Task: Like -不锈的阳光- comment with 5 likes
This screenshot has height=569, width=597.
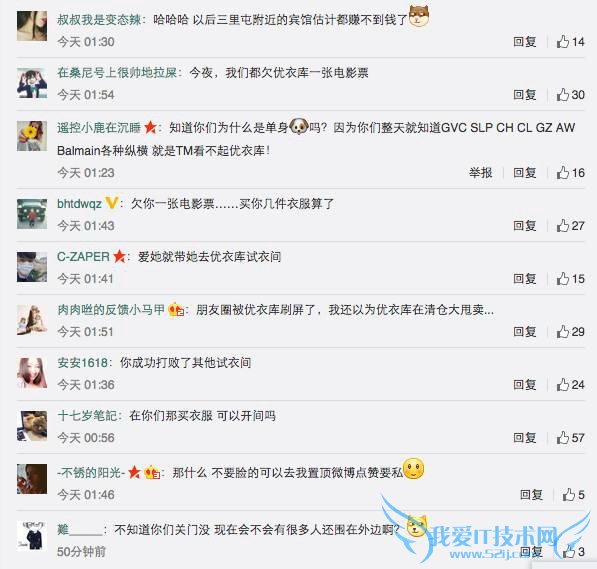Action: (573, 494)
